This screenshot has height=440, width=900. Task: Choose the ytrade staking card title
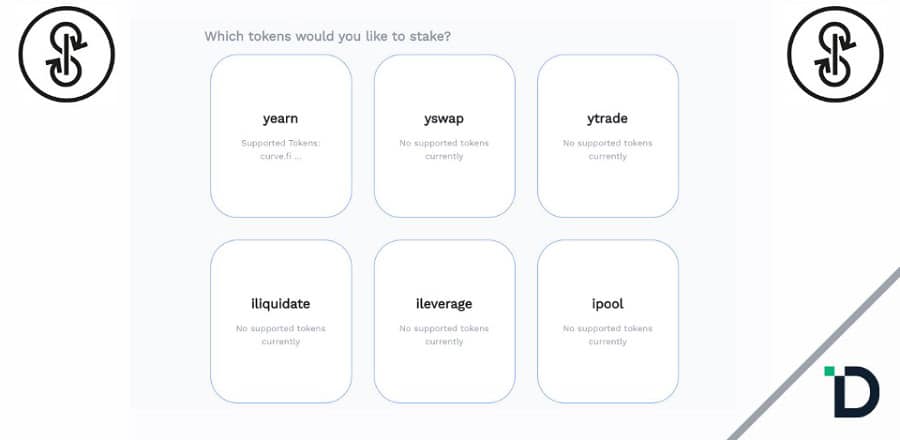[607, 118]
